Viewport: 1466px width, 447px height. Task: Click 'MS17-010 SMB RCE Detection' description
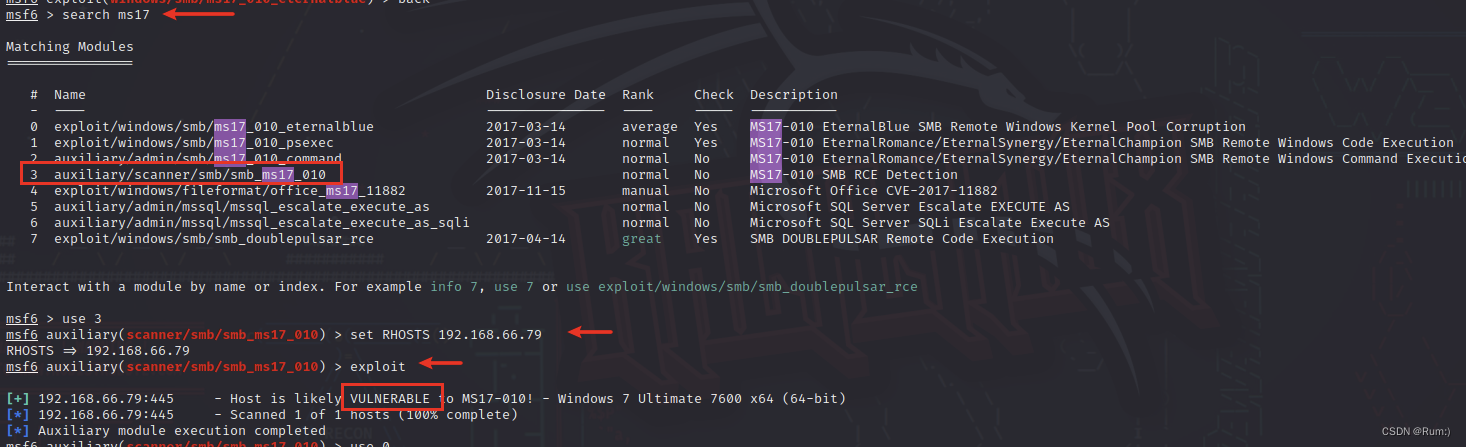click(854, 175)
